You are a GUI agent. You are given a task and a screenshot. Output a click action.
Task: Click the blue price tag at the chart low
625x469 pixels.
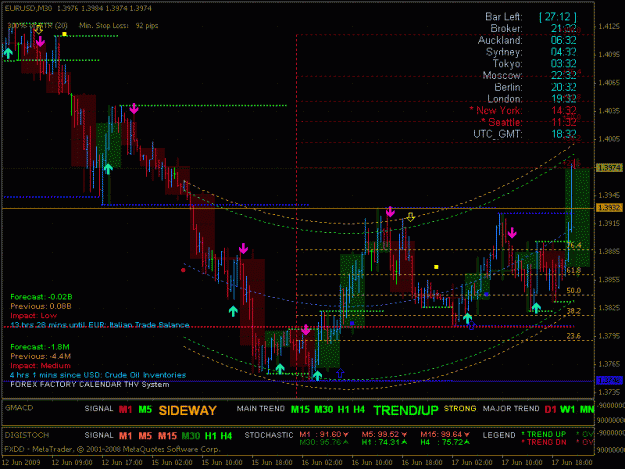point(609,381)
